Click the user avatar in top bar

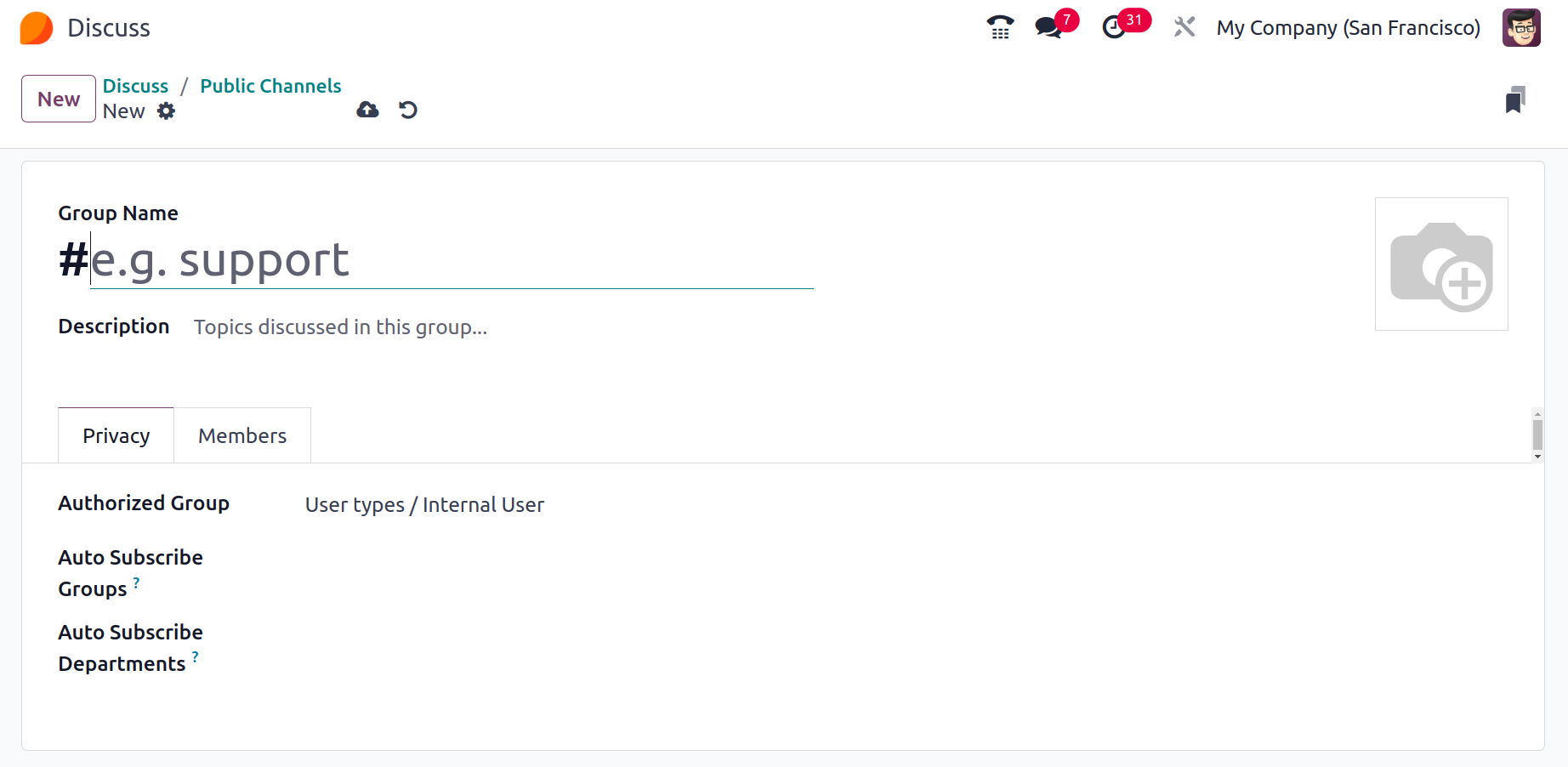click(x=1521, y=27)
